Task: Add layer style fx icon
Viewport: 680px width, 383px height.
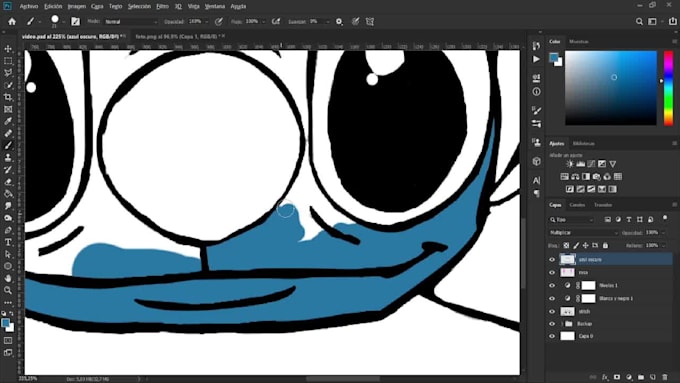Action: [x=605, y=377]
